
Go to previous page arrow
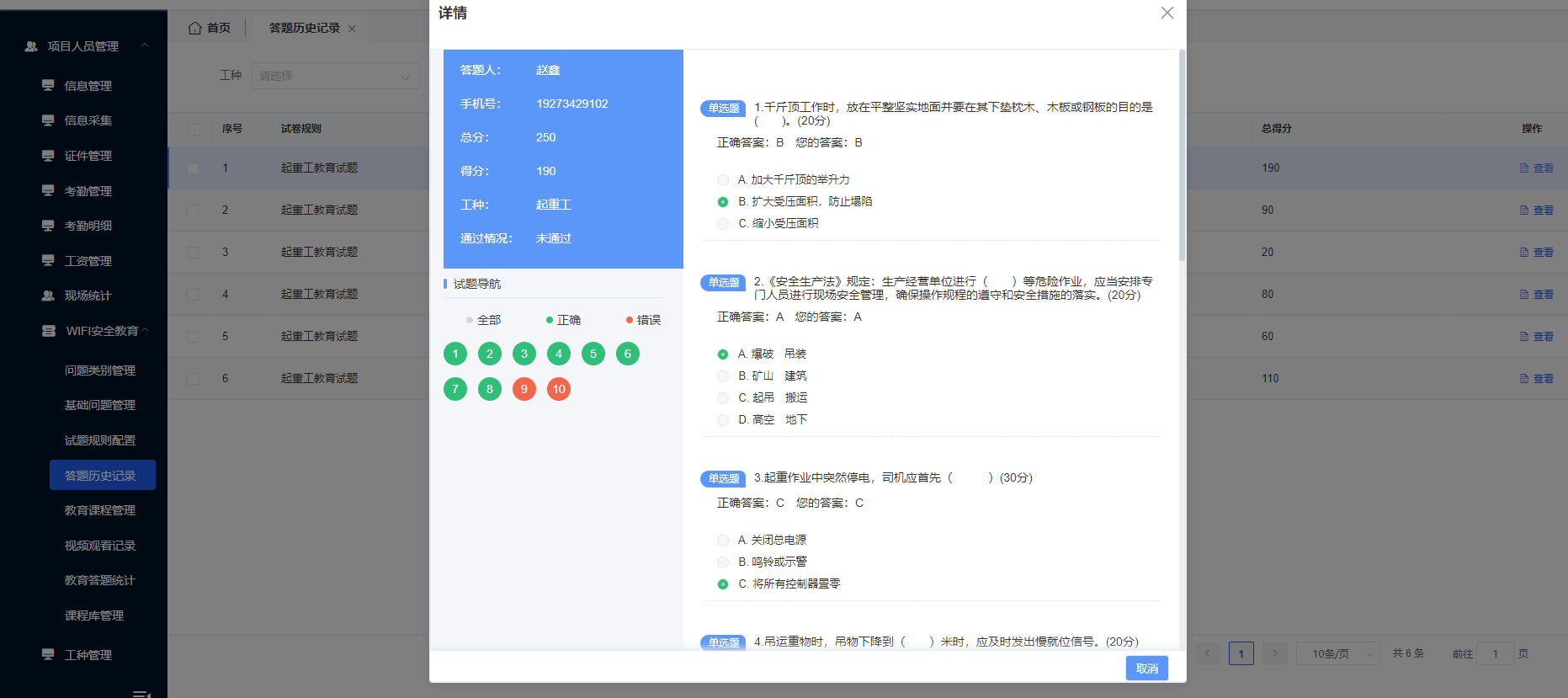click(1207, 653)
